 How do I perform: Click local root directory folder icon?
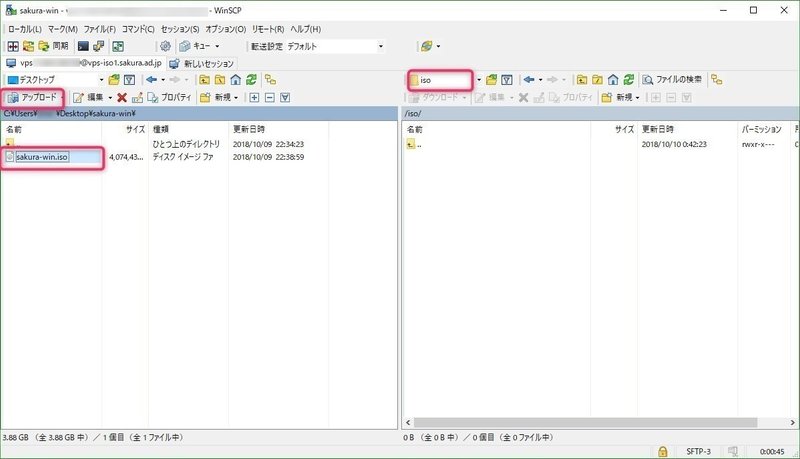tap(220, 80)
